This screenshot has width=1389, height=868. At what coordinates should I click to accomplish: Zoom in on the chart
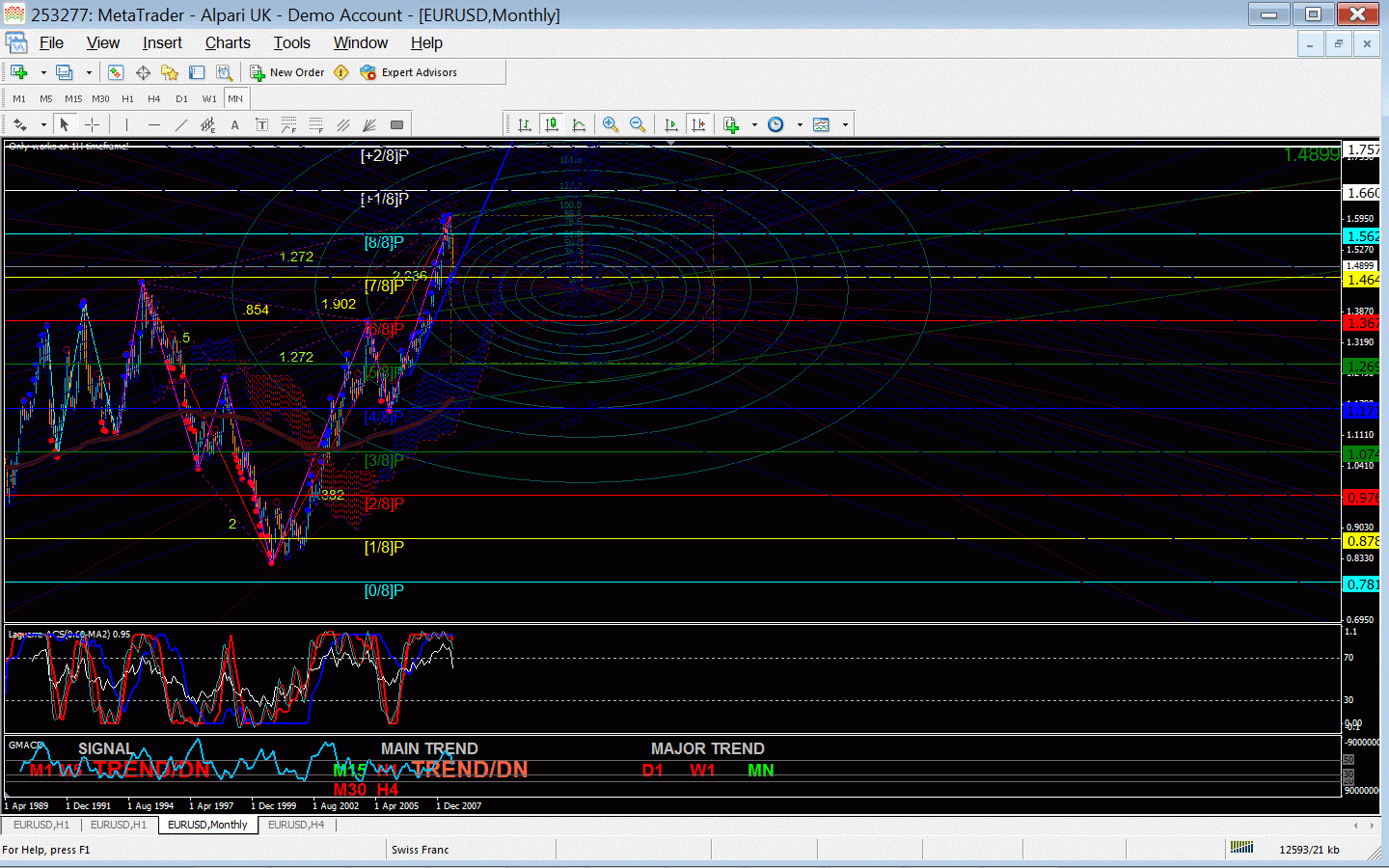[611, 124]
